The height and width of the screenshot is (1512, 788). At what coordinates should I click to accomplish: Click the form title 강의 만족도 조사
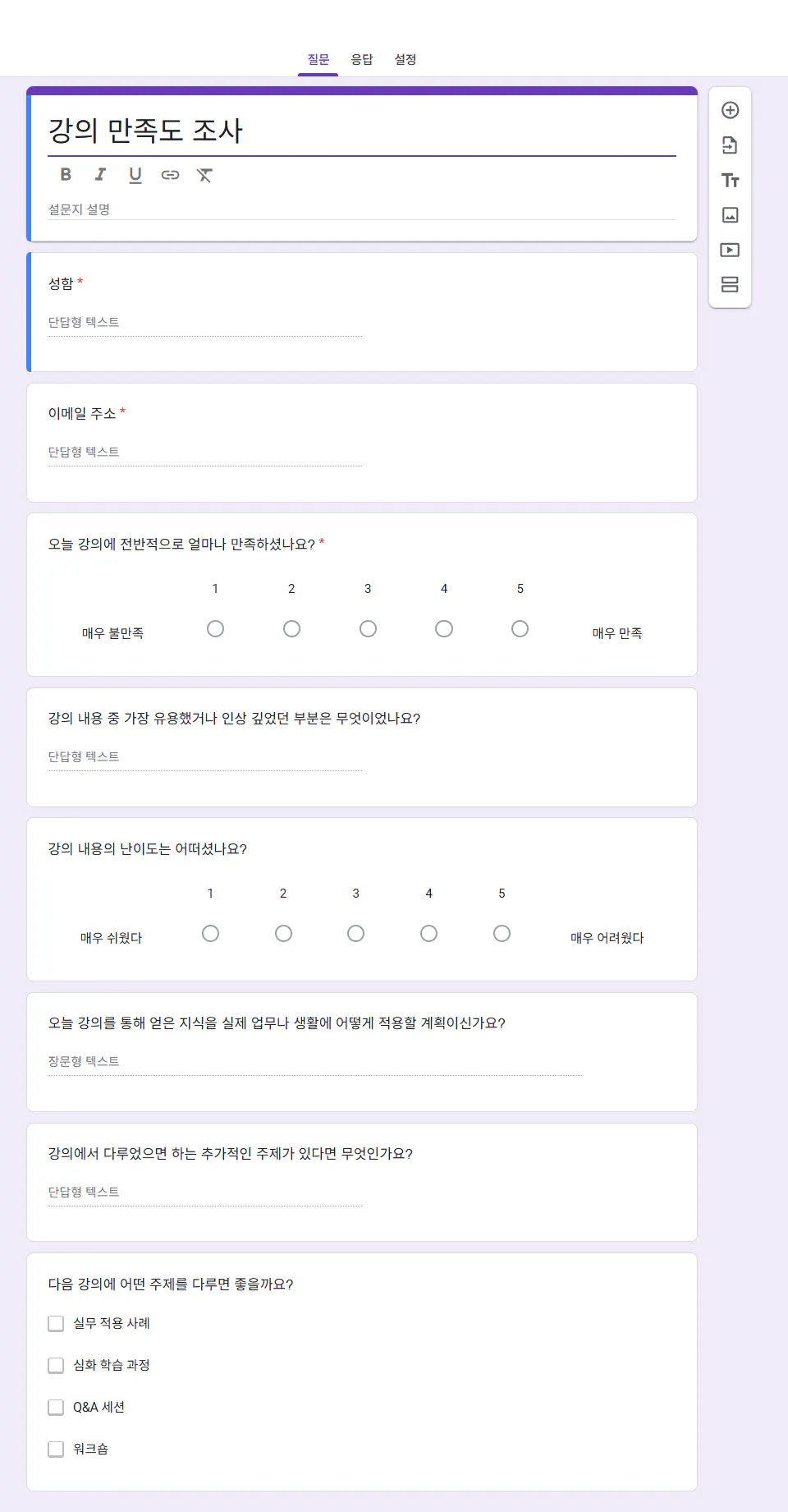coord(146,129)
